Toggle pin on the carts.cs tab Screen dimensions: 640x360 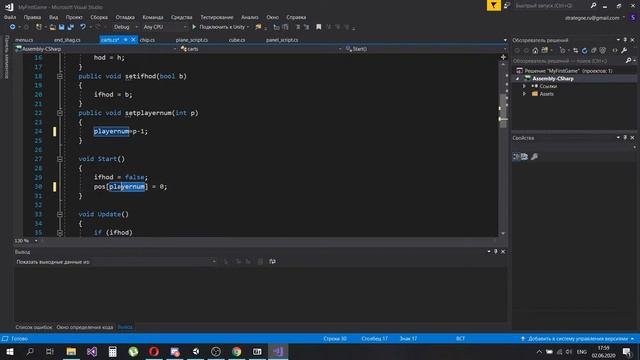pos(126,40)
